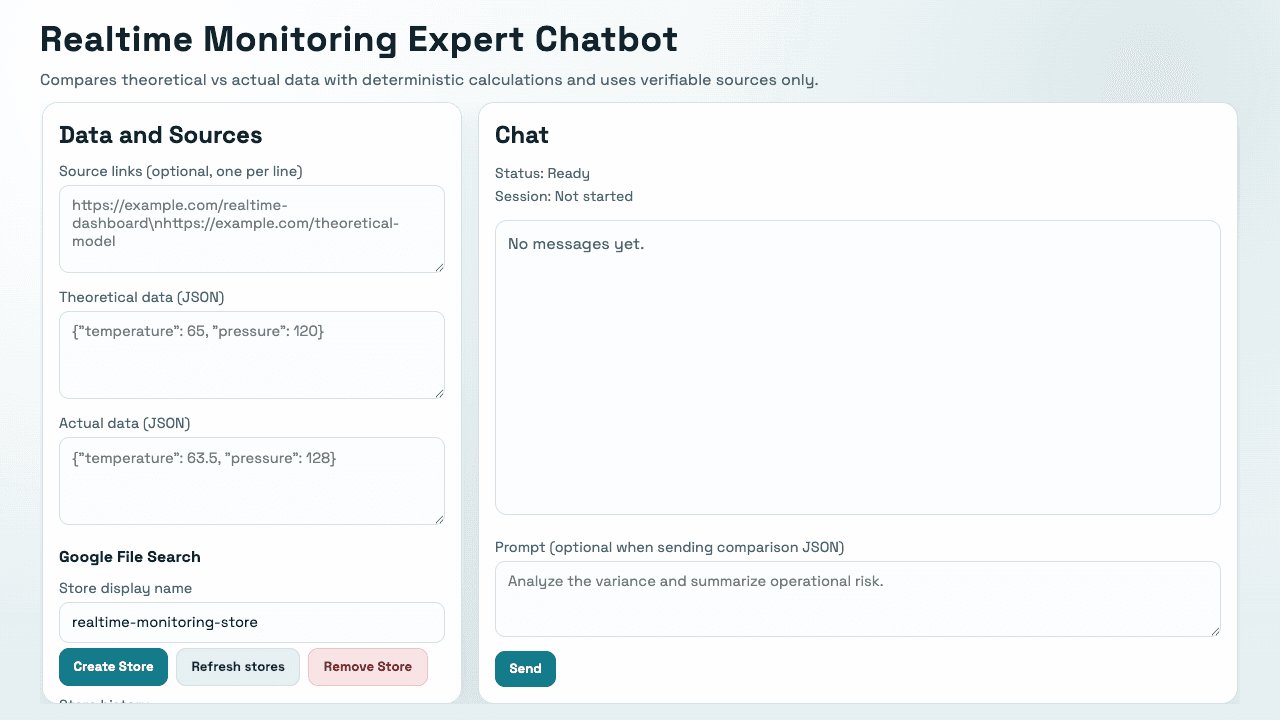The width and height of the screenshot is (1280, 720).
Task: Edit the Store display name field
Action: [252, 622]
